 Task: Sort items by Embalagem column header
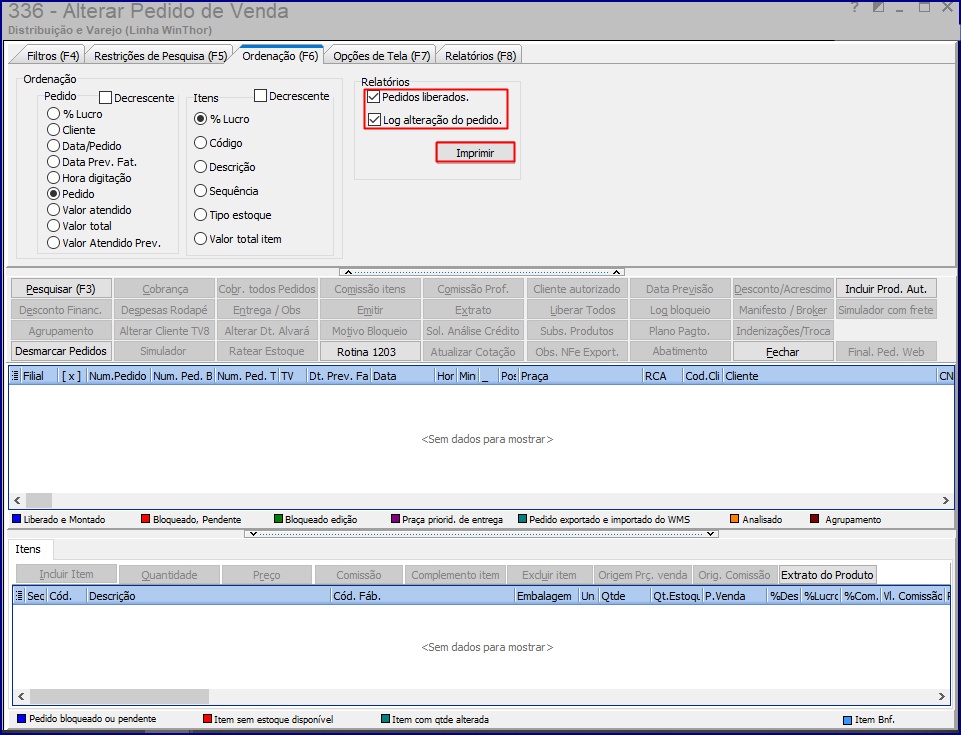(546, 596)
